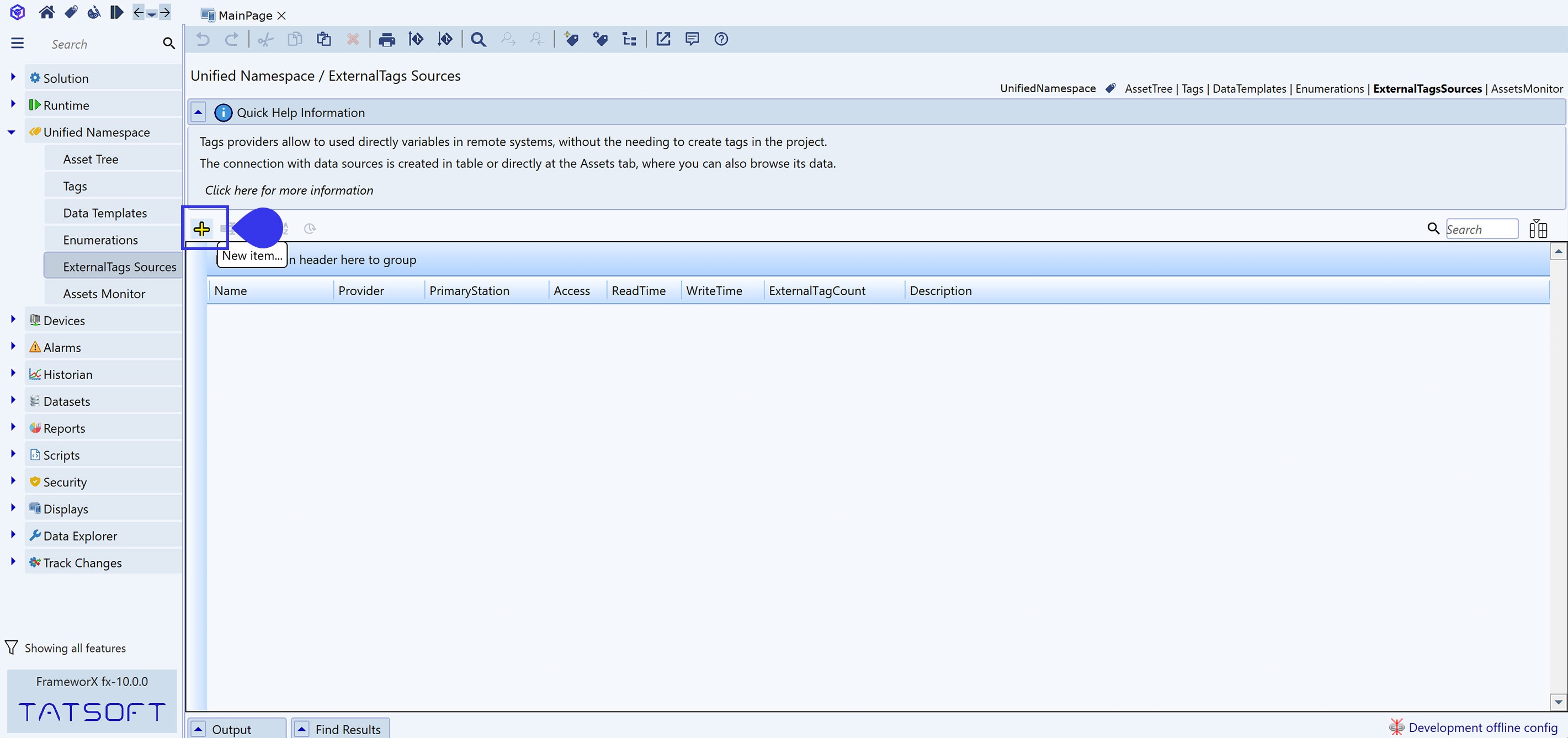Click the table Search input field
1568x738 pixels.
1481,229
